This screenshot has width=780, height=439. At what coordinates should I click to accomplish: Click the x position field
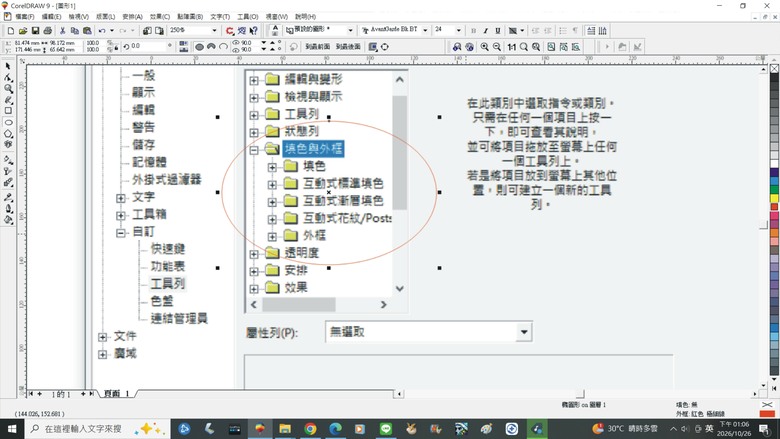29,43
